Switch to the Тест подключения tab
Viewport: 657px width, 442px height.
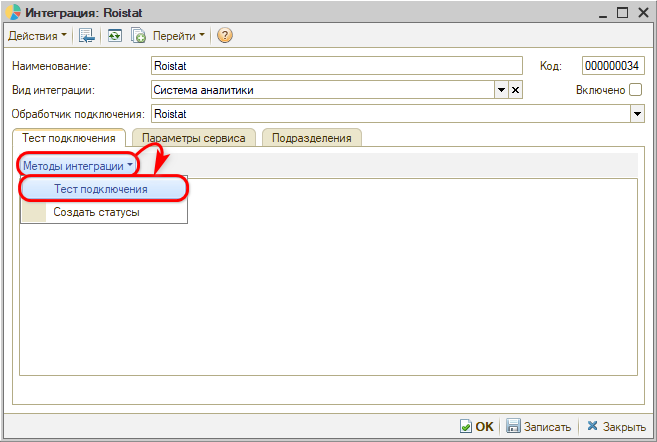pyautogui.click(x=69, y=138)
